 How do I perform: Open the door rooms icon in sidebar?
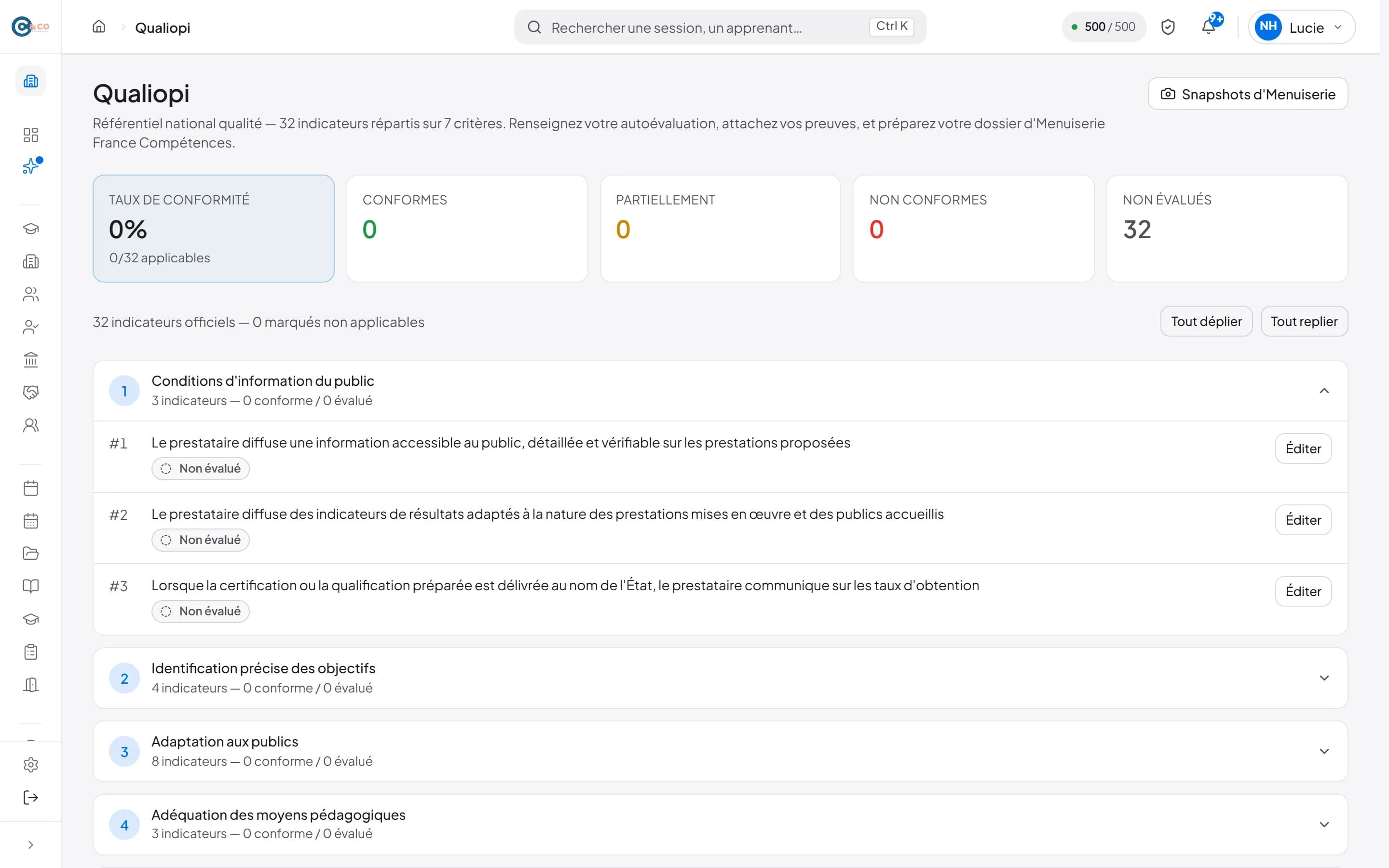(31, 685)
